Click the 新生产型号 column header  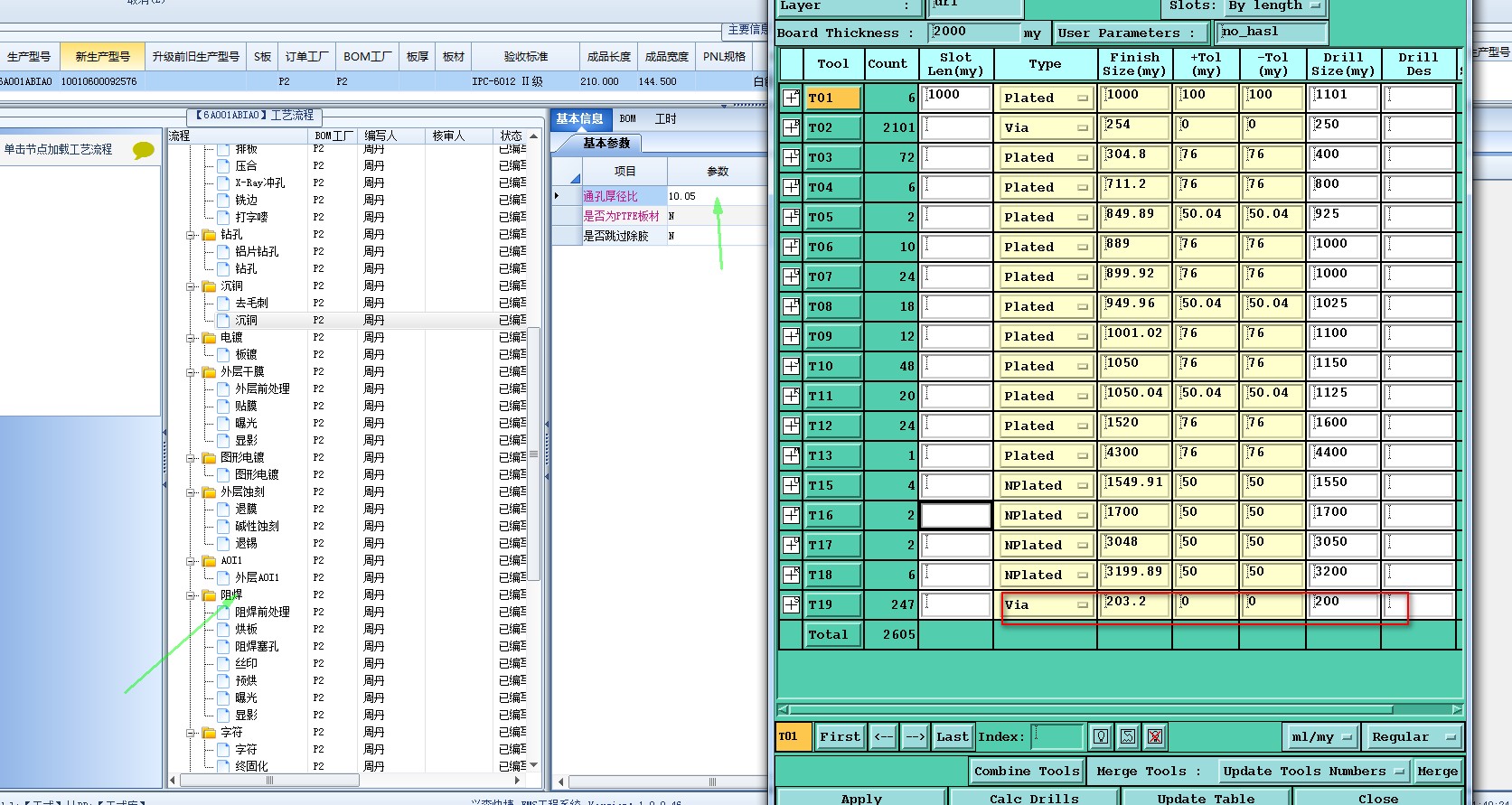103,56
